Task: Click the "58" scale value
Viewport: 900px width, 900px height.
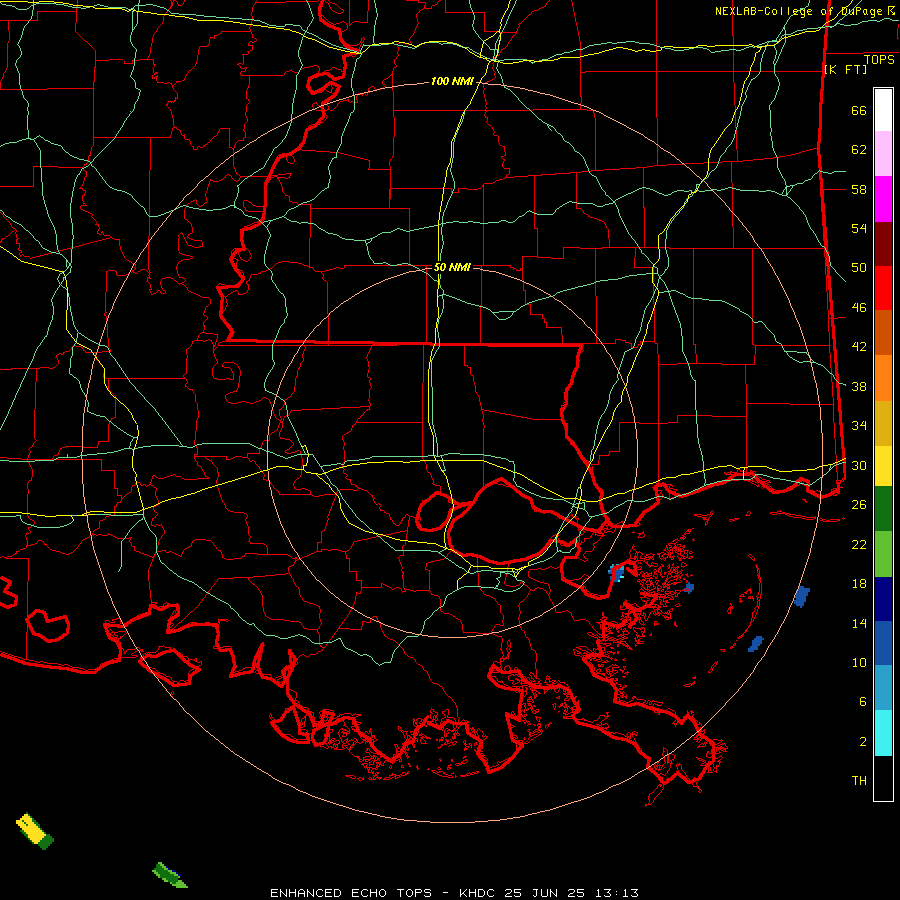Action: coord(859,189)
